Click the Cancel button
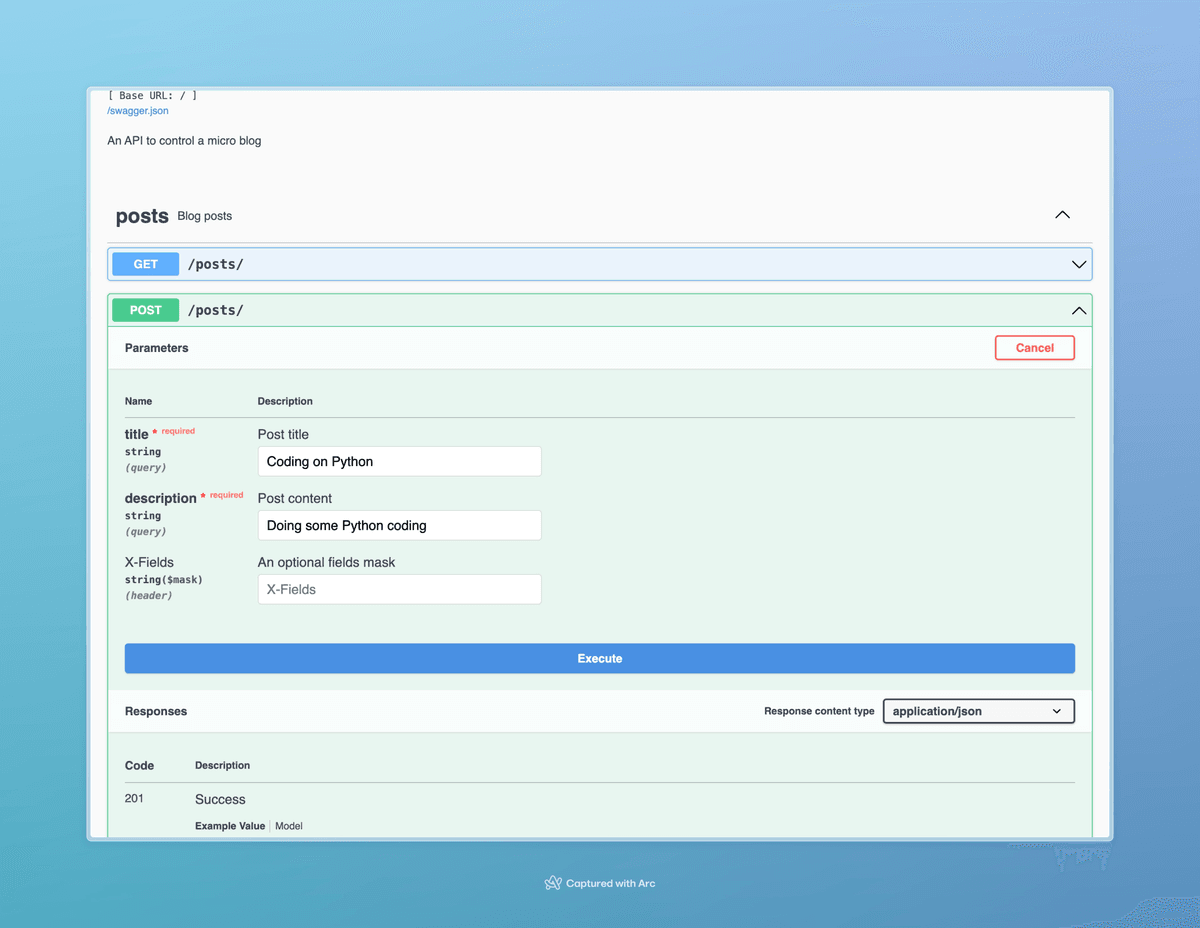 pyautogui.click(x=1034, y=347)
